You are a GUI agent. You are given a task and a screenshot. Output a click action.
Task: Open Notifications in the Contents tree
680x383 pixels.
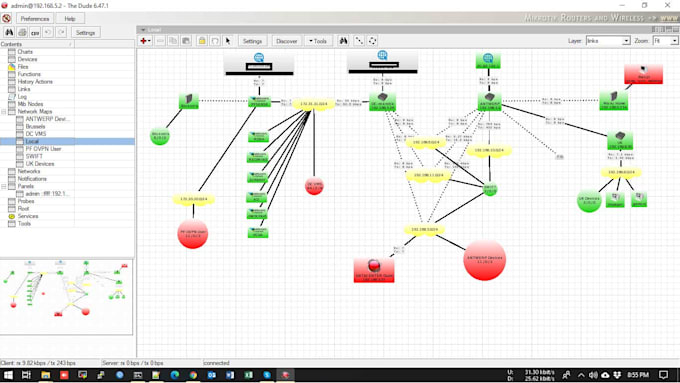tap(32, 179)
